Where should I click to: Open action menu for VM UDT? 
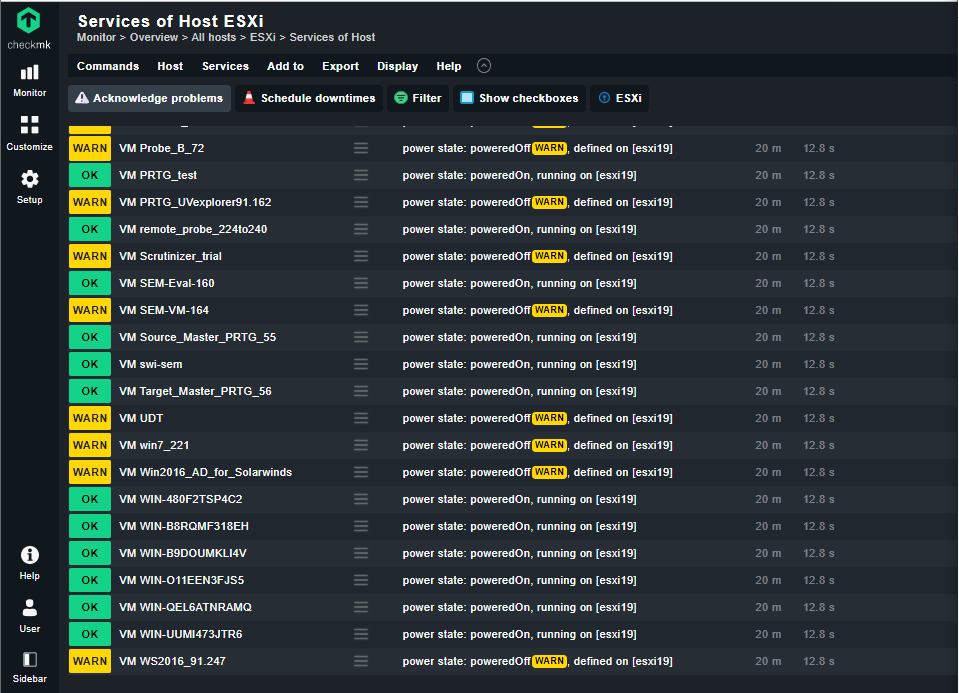coord(361,418)
